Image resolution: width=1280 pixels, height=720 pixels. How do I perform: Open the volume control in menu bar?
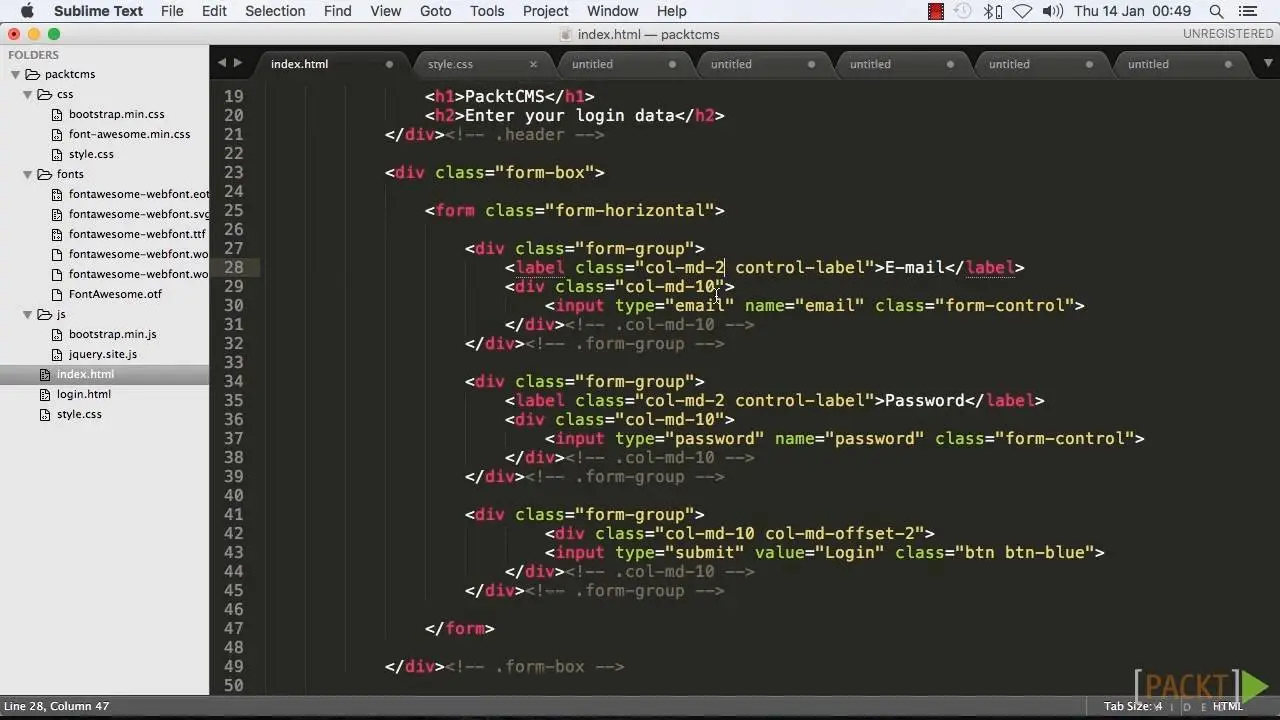(1052, 11)
